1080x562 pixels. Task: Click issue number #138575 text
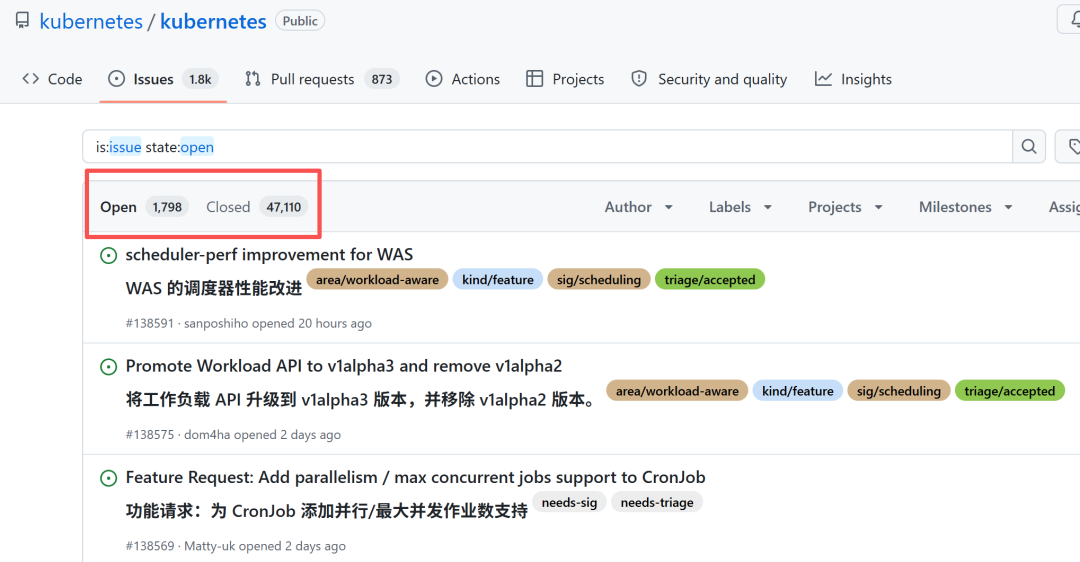click(149, 435)
